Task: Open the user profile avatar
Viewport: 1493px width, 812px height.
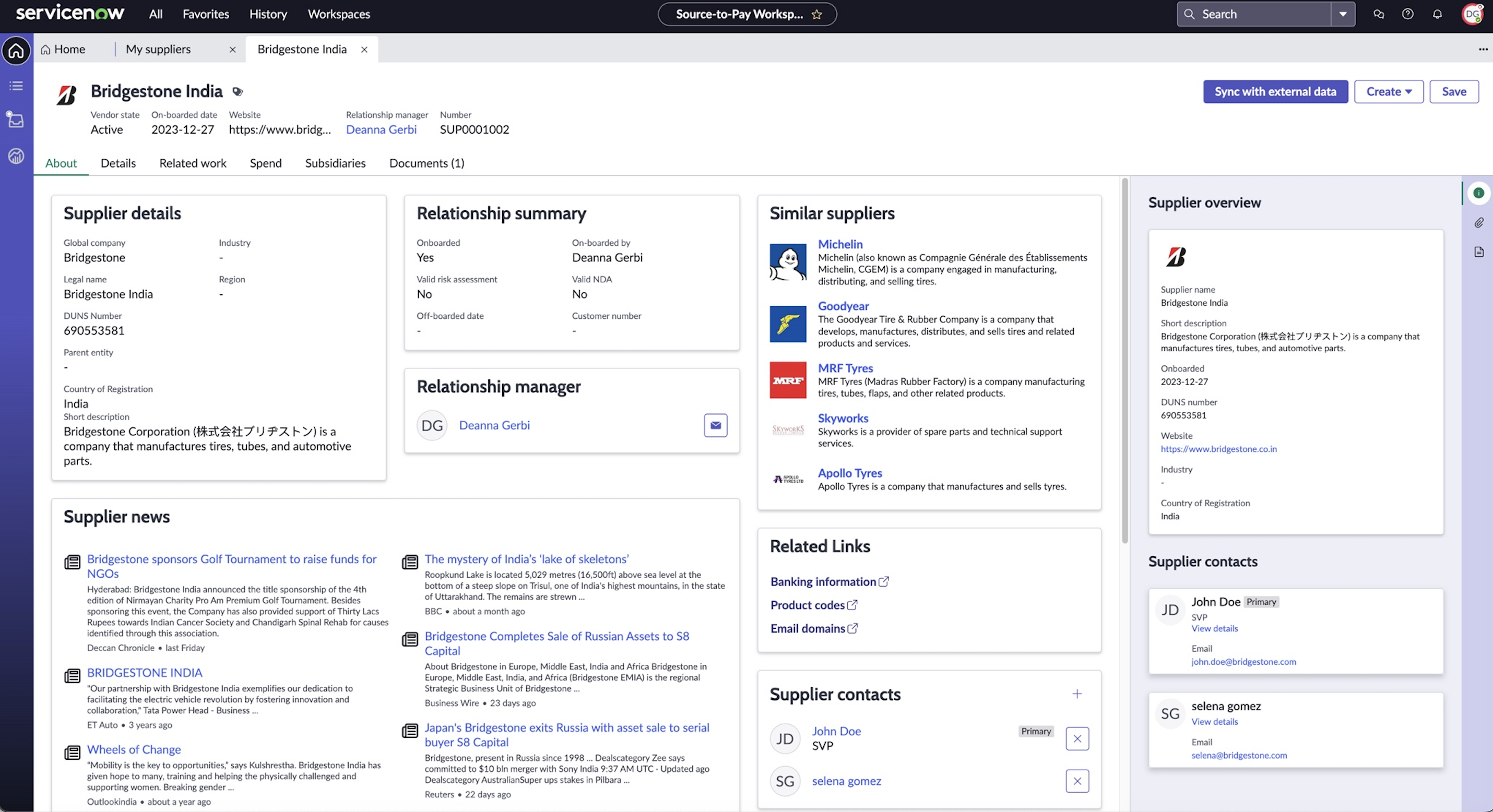Action: coord(1473,14)
